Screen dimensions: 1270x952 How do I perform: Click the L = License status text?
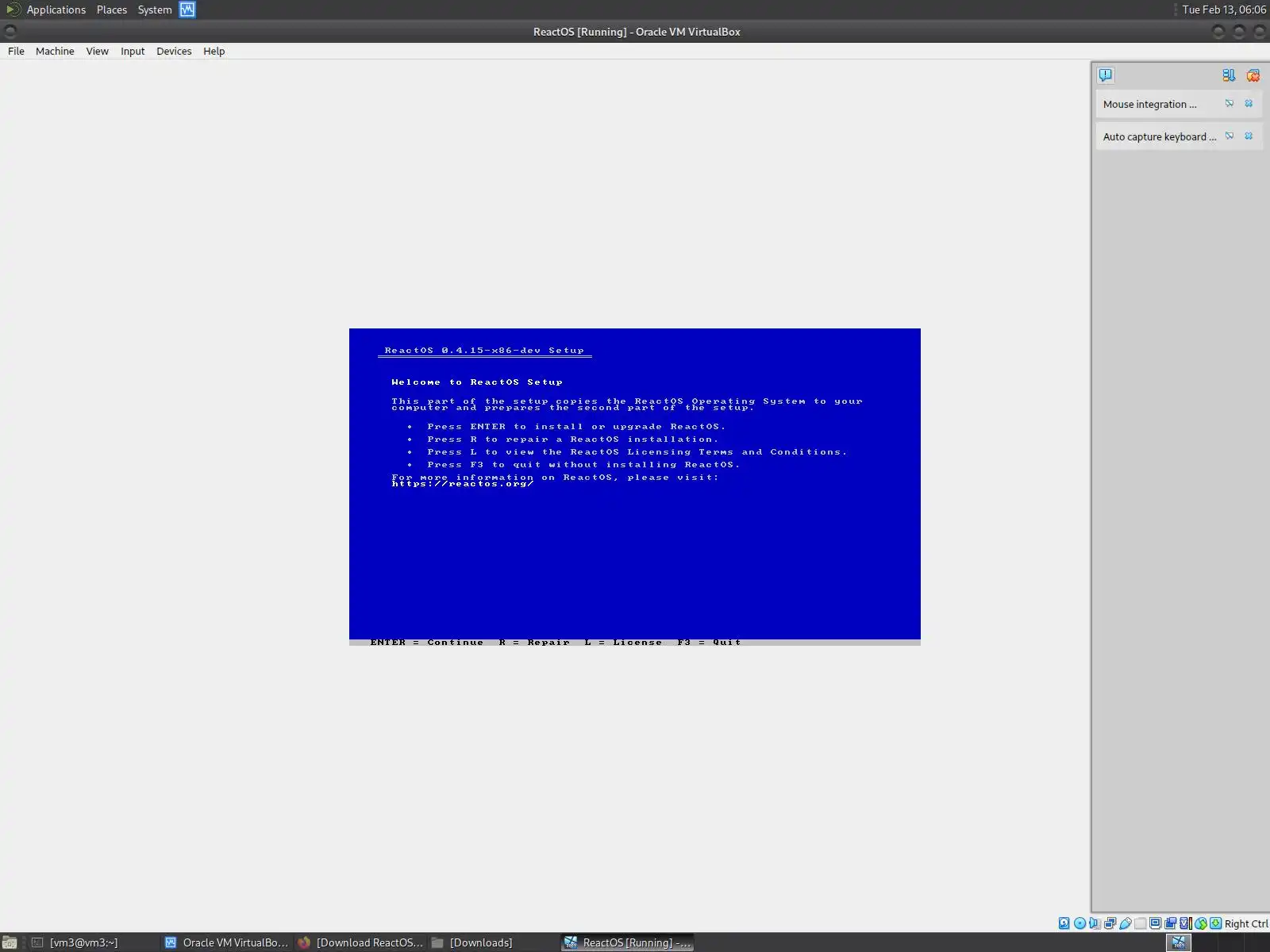click(x=623, y=642)
